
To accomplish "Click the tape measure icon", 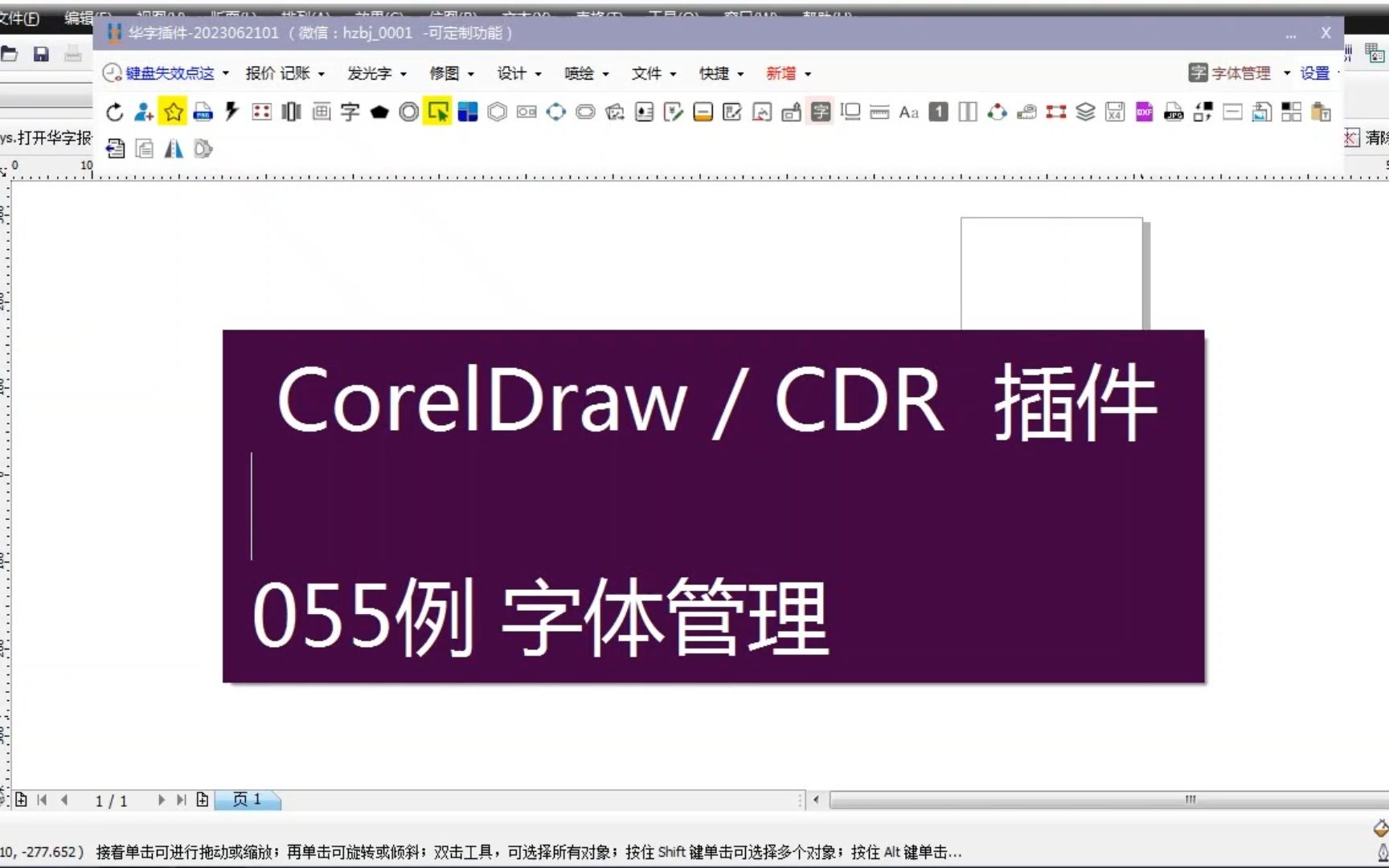I will (1026, 112).
